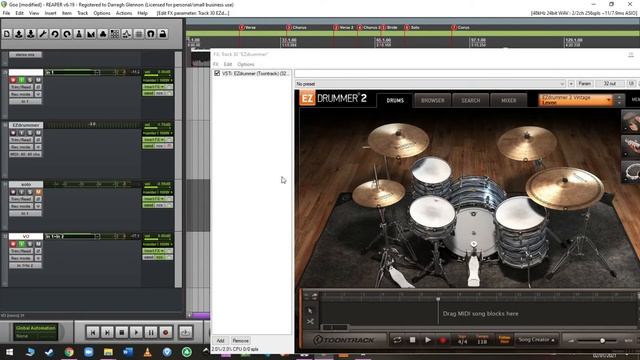Image resolution: width=640 pixels, height=360 pixels.
Task: Go to project start in REAPER transport
Action: click(x=93, y=333)
